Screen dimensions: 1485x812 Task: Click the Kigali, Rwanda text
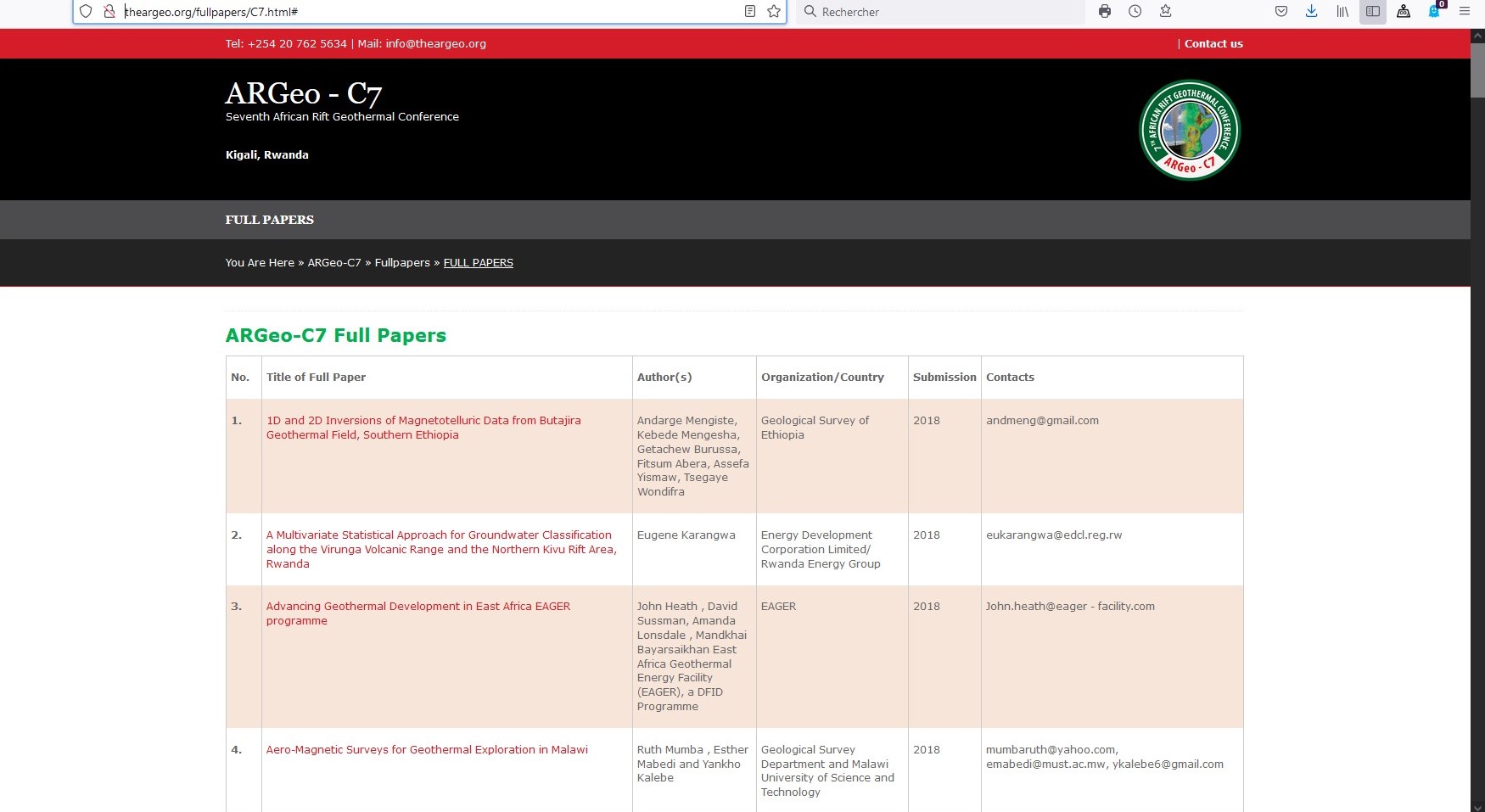[x=267, y=155]
